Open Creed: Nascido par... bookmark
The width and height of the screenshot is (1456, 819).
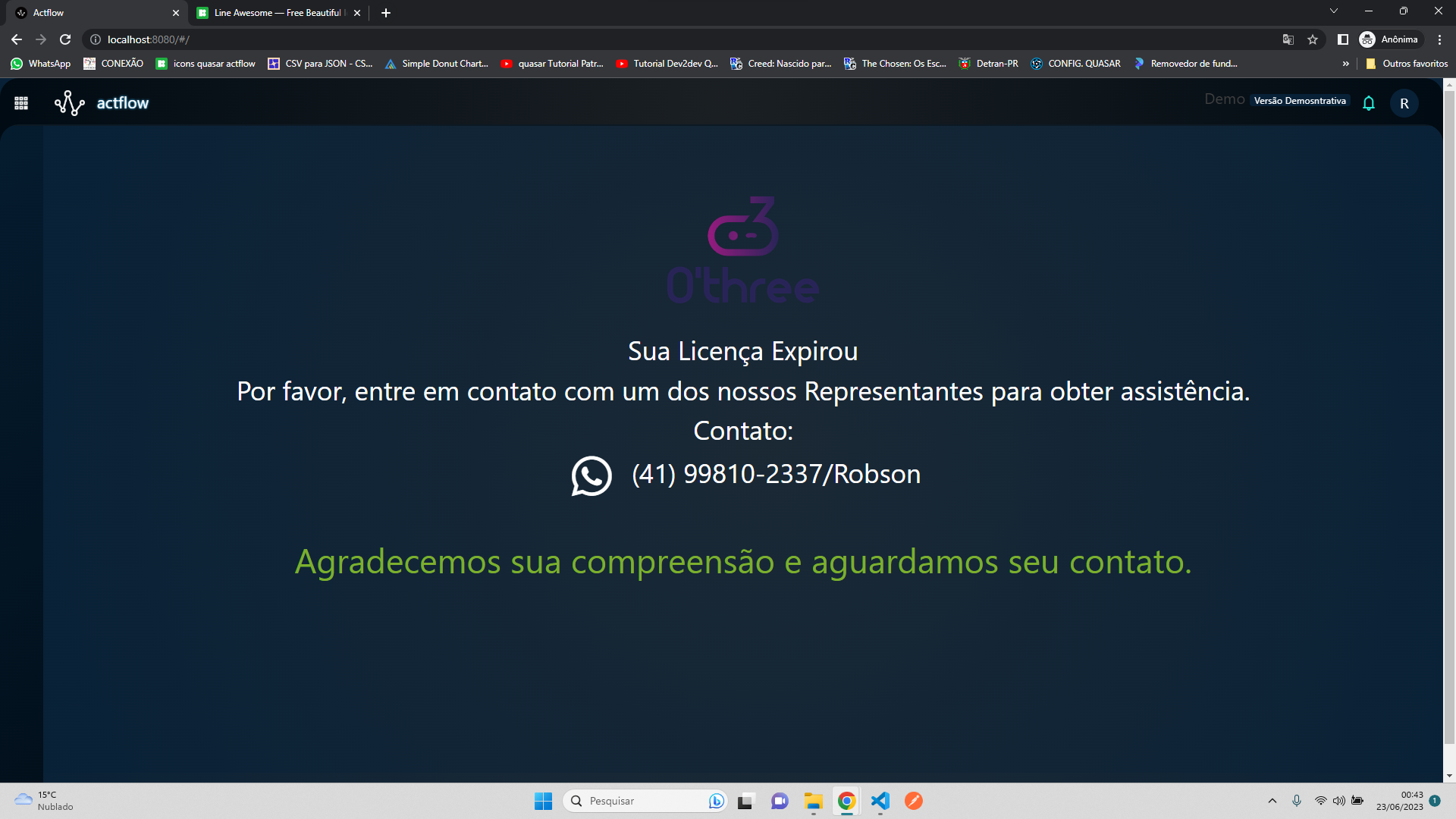coord(781,64)
